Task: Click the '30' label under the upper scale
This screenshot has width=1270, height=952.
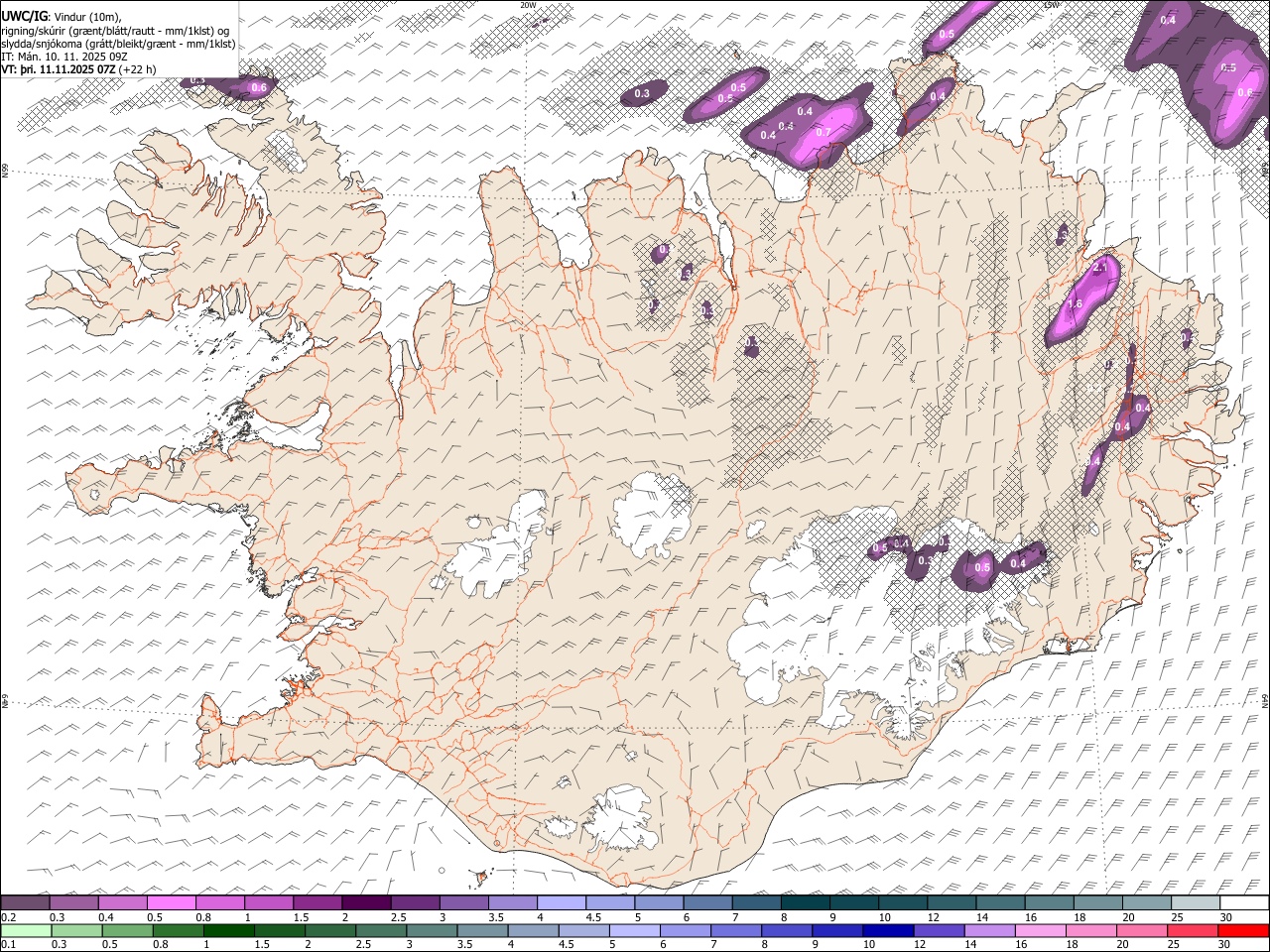Action: (x=1226, y=917)
